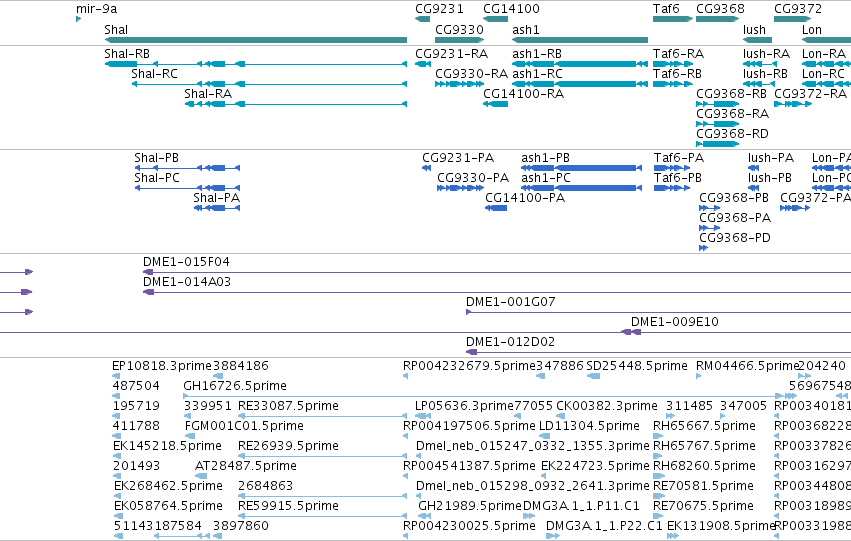Click the lush gene label
This screenshot has height=541, width=851.
(754, 29)
